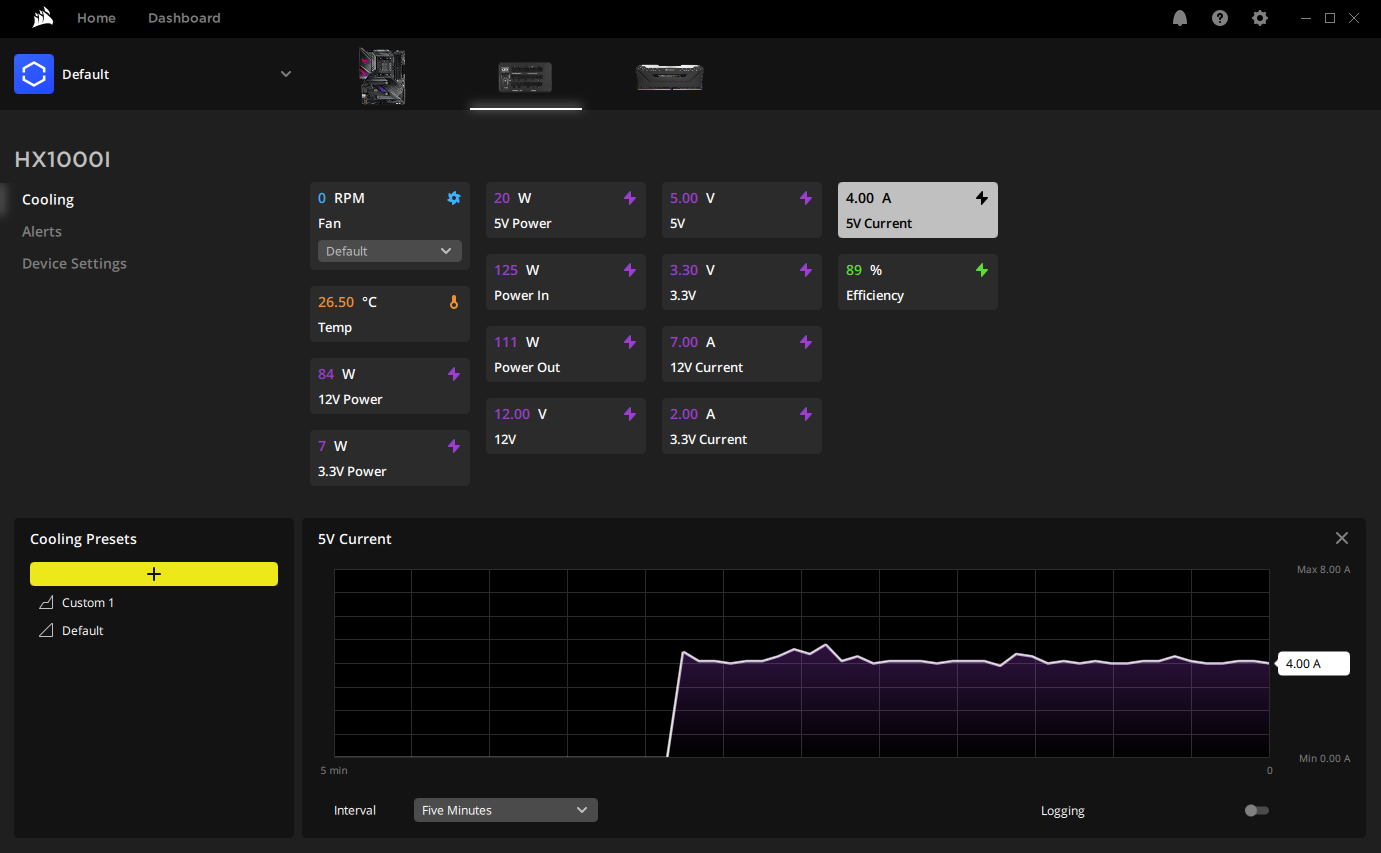Click the lightning icon on 5V Power tile
Screen dimensions: 1381x853
click(630, 198)
